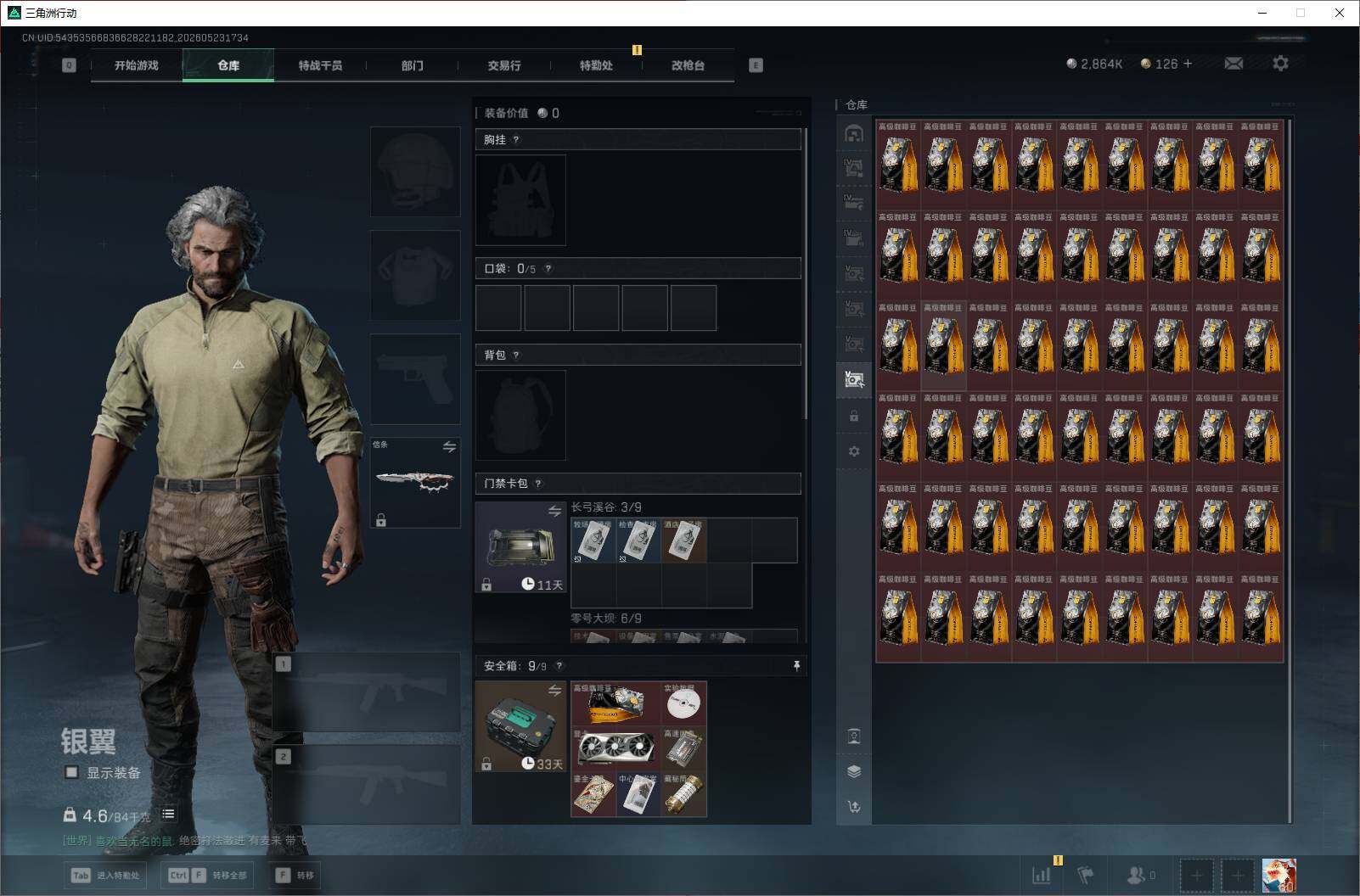
Task: Open the 部门 tab
Action: pyautogui.click(x=413, y=65)
